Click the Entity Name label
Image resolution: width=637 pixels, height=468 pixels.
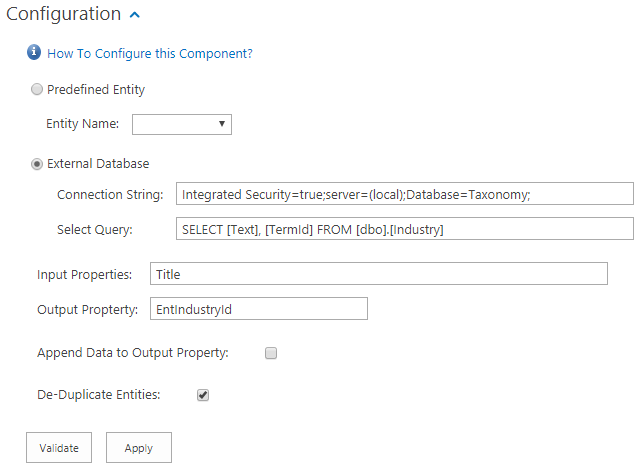click(83, 124)
